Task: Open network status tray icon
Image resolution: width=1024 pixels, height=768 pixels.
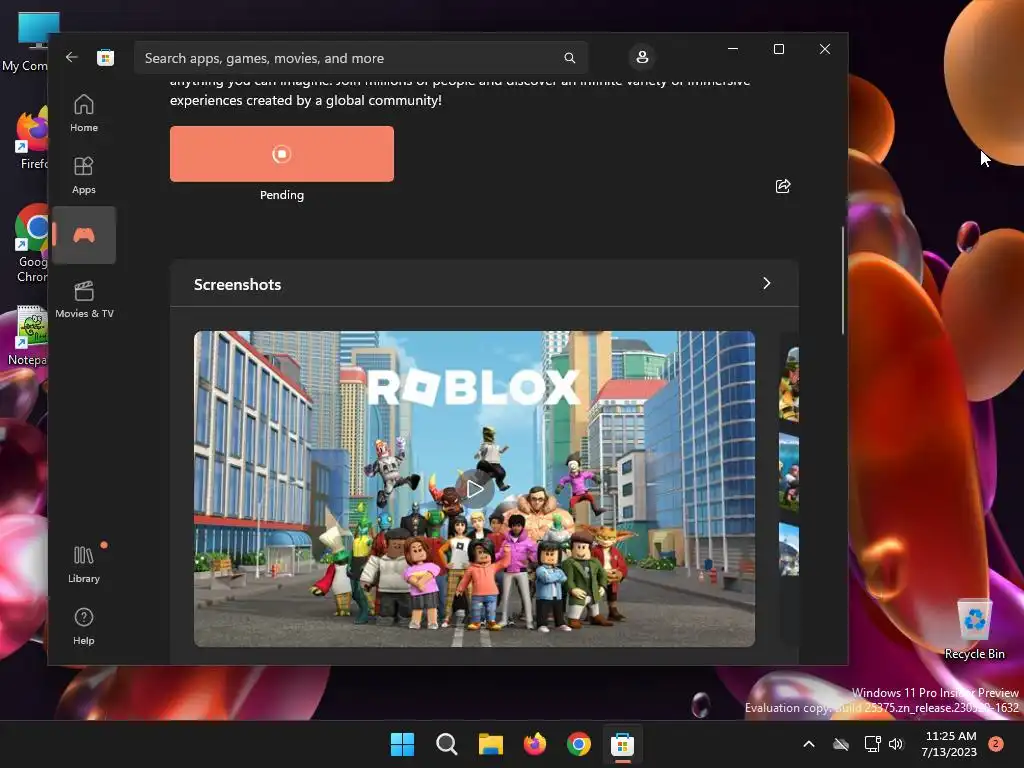Action: pyautogui.click(x=872, y=744)
